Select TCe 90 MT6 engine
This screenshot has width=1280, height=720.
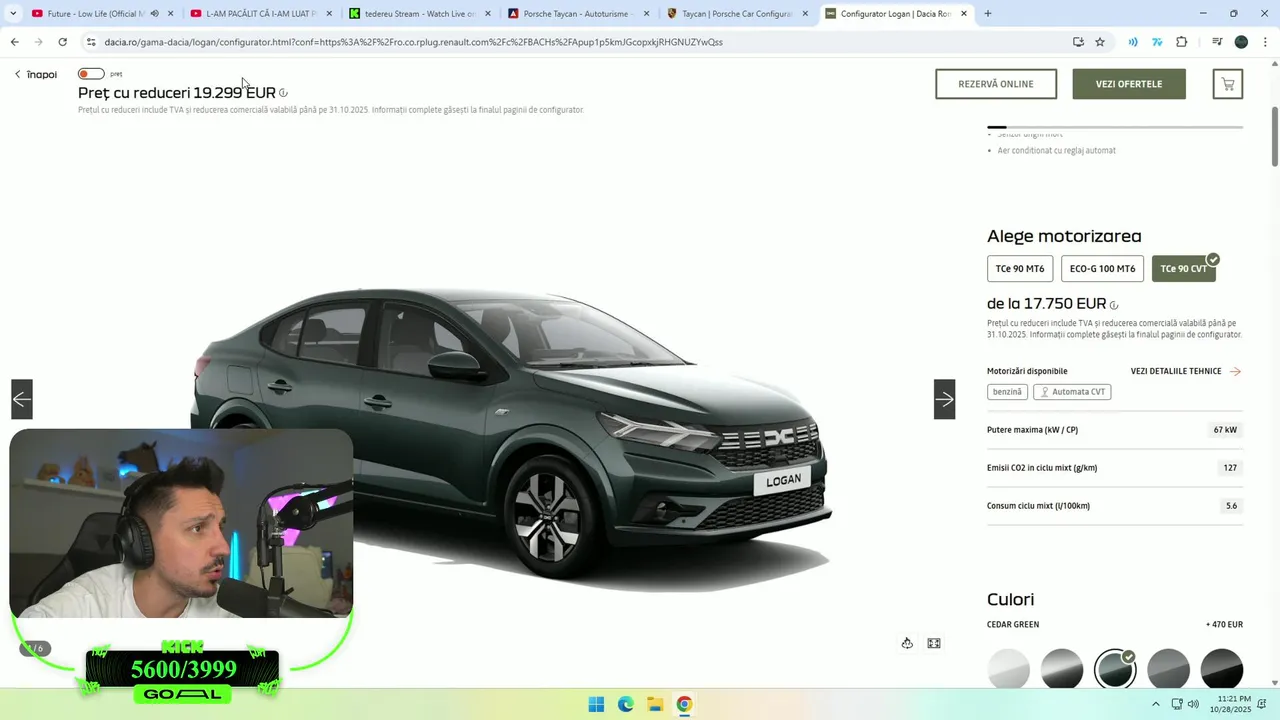1020,269
